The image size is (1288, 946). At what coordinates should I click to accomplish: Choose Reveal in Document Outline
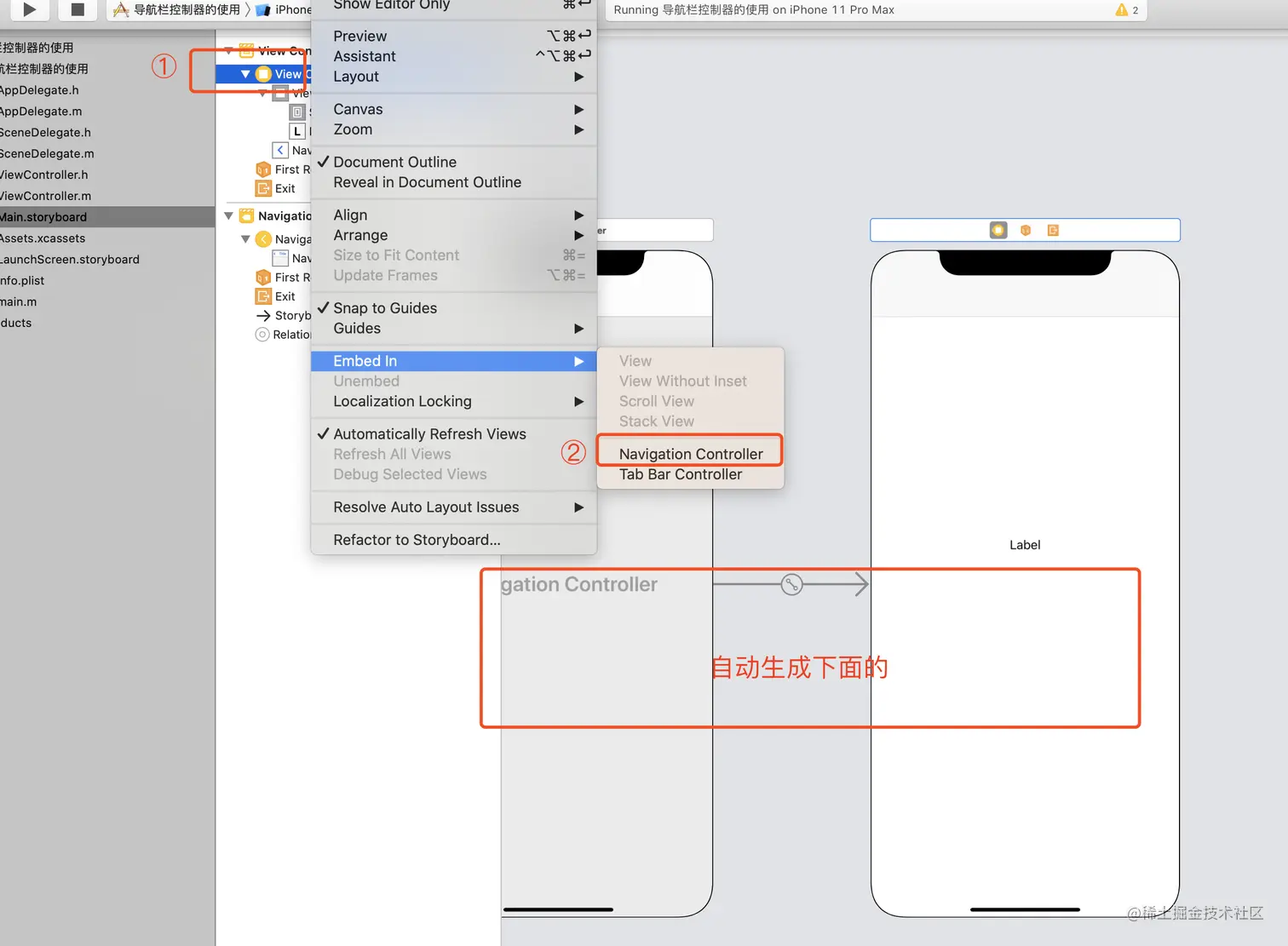[x=453, y=182]
